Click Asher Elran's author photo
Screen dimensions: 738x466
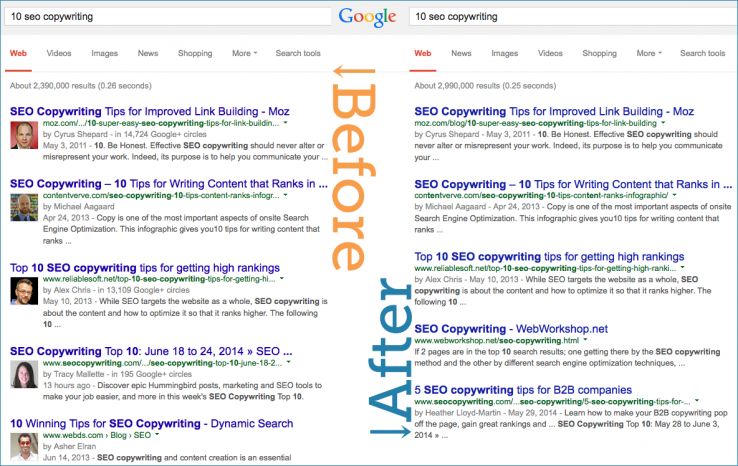pos(24,446)
